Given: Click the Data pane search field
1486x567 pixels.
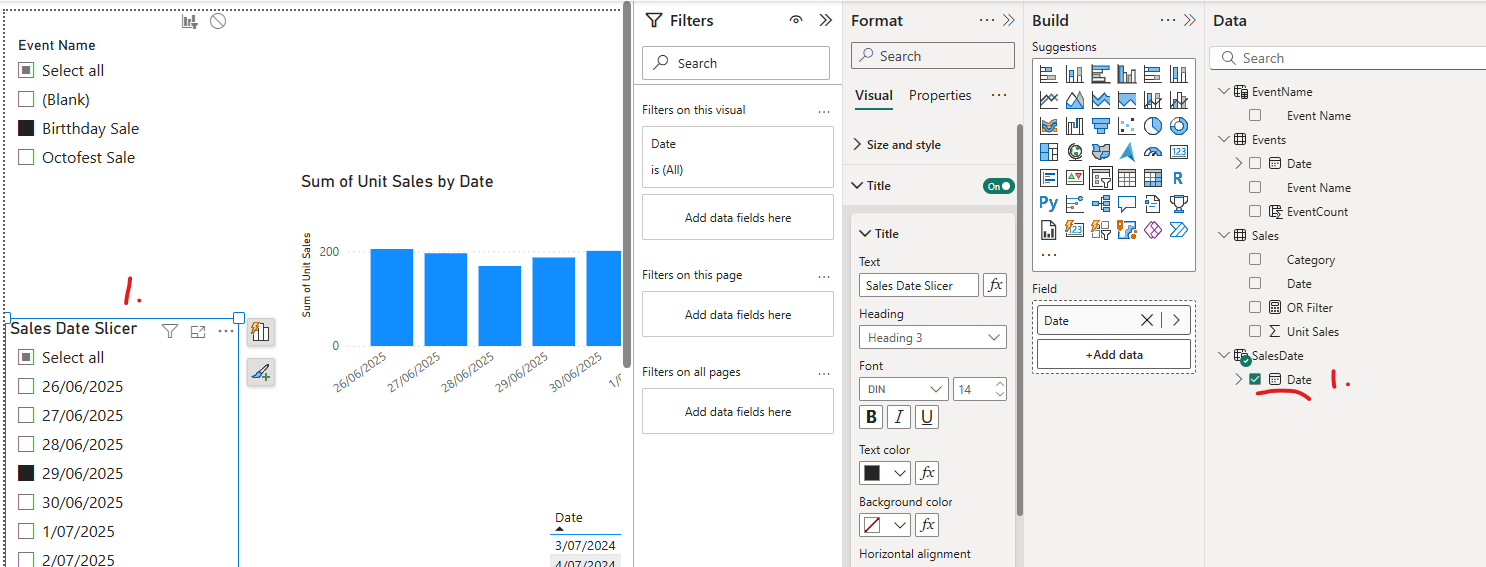Looking at the screenshot, I should click(x=1347, y=58).
